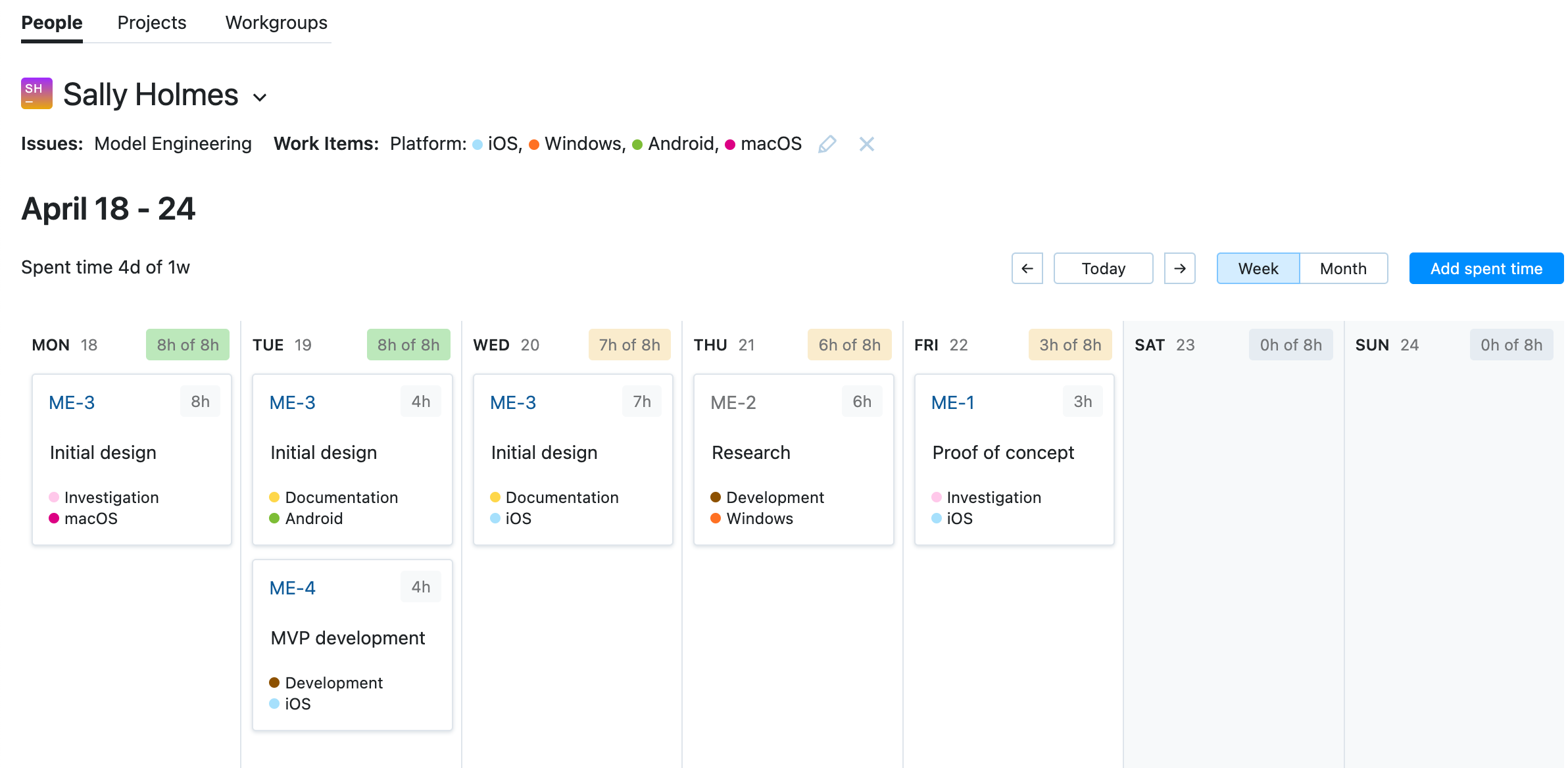Click the macOS platform color dot in filters
1568x768 pixels.
(x=729, y=144)
